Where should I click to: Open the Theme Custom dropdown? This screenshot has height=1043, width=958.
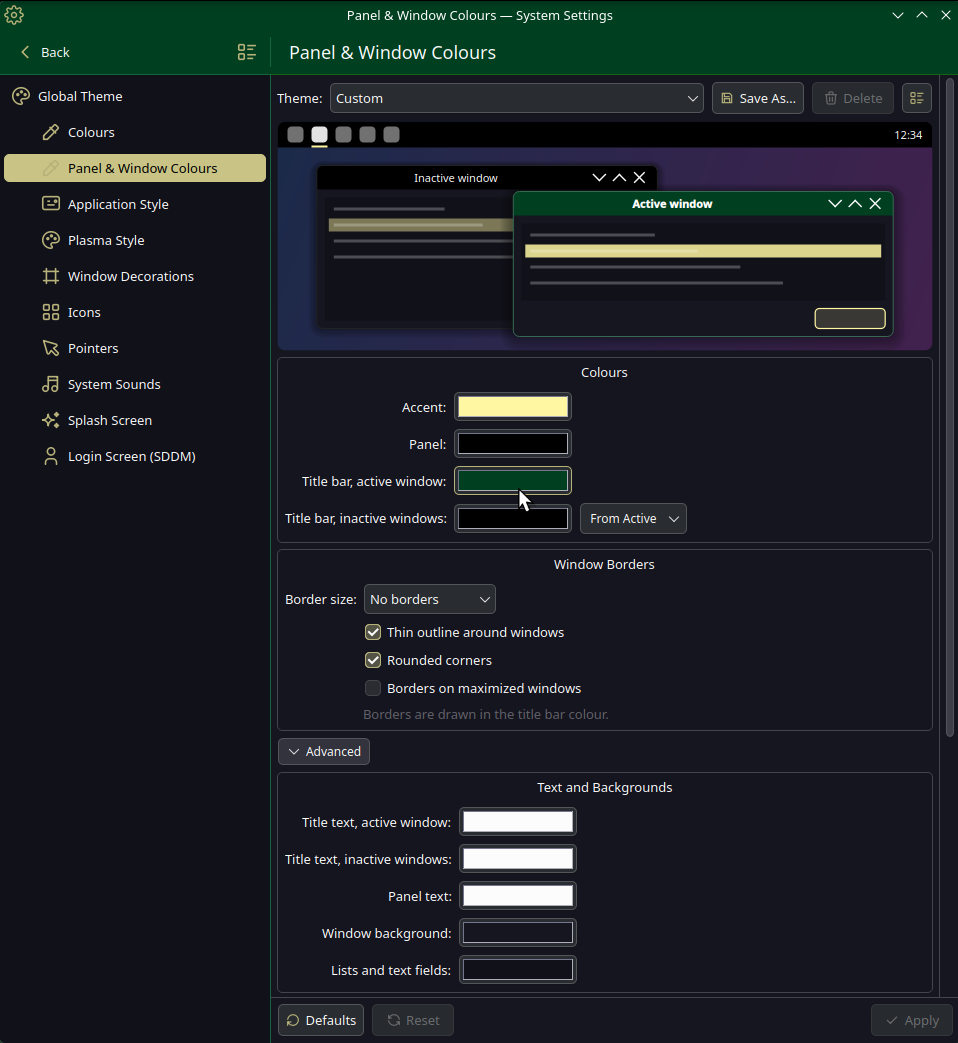(517, 98)
